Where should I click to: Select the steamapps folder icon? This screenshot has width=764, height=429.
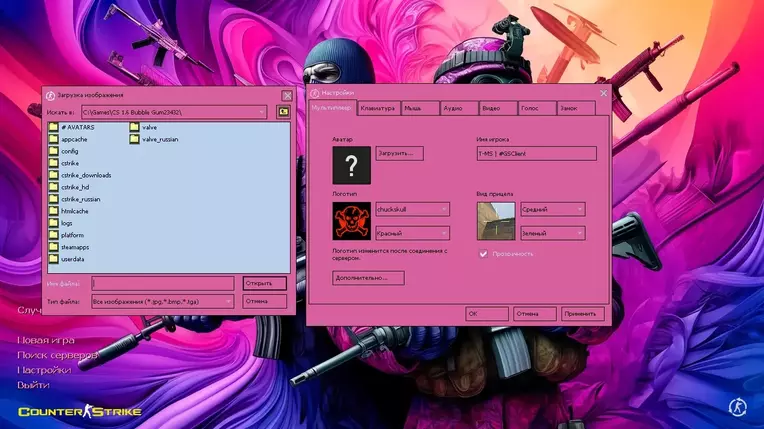(54, 247)
